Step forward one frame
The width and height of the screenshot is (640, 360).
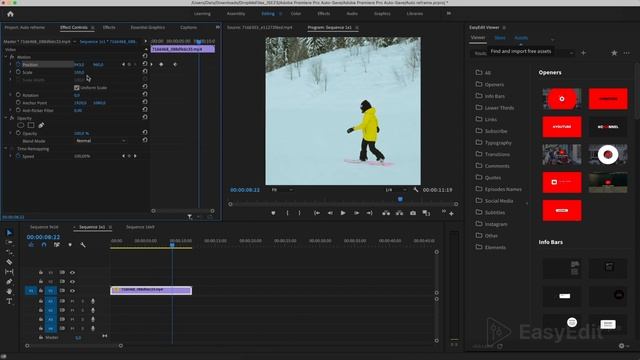click(x=356, y=213)
